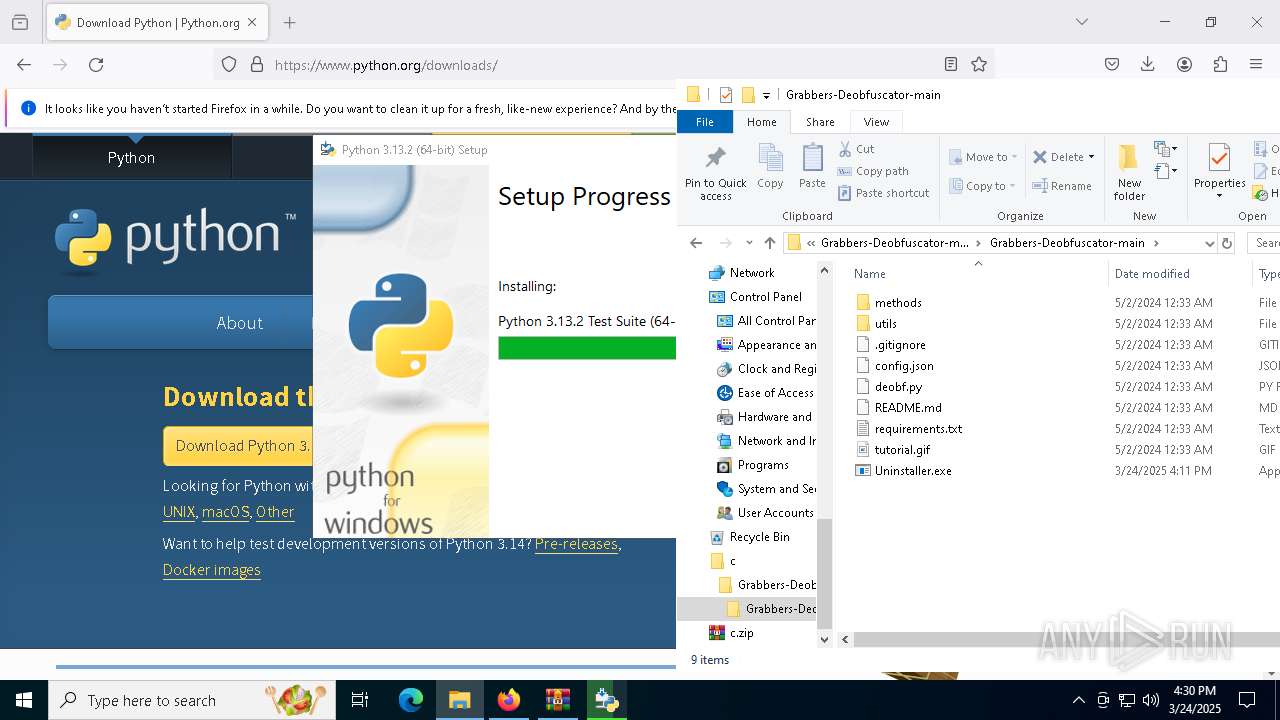Click the Firefox URL address field
Image resolution: width=1280 pixels, height=720 pixels.
[x=605, y=65]
